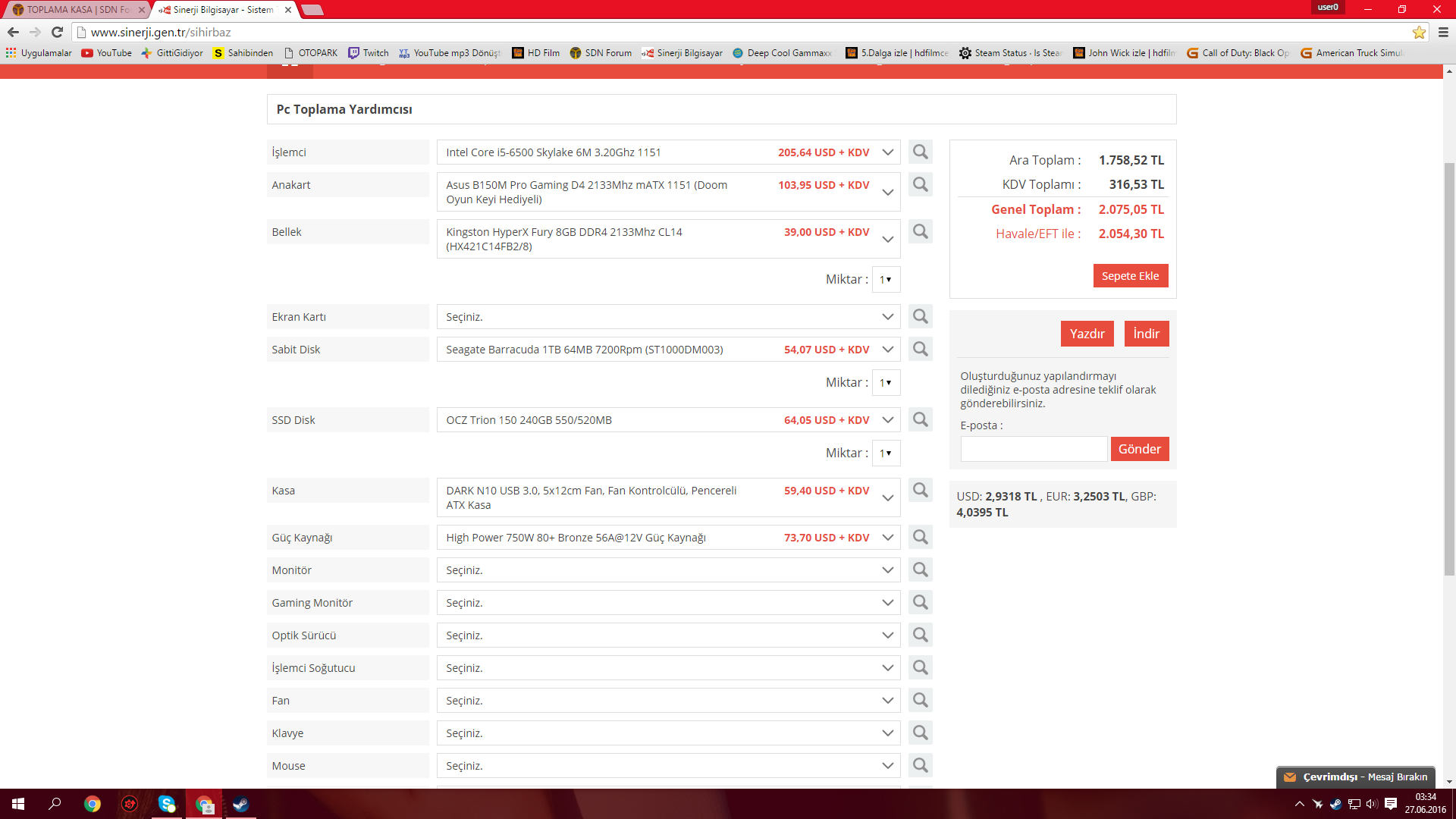Click magnifier next to Güç Kaynağı
This screenshot has height=819, width=1456.
click(x=920, y=537)
